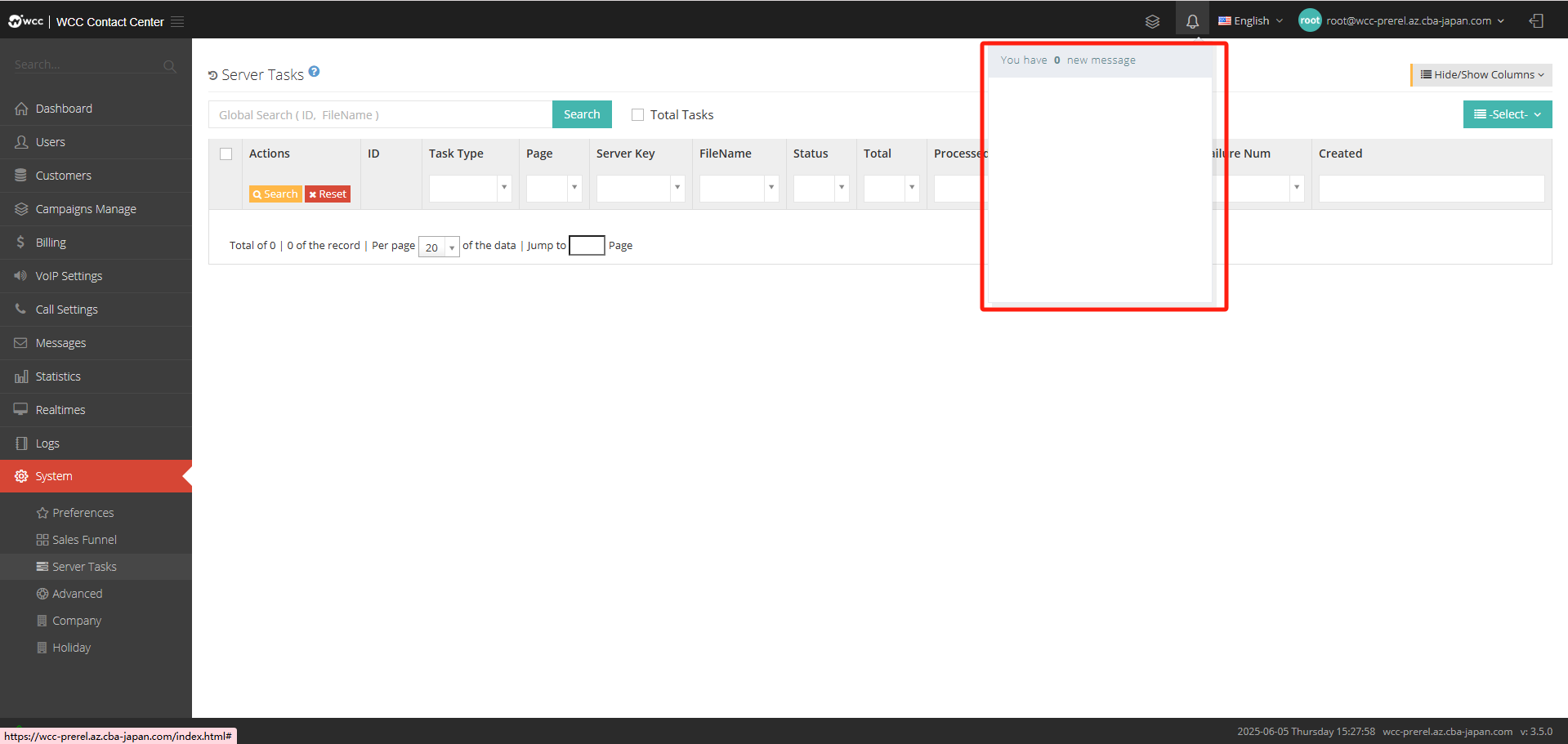The height and width of the screenshot is (744, 1568).
Task: Click the notification bell icon
Action: (1192, 21)
